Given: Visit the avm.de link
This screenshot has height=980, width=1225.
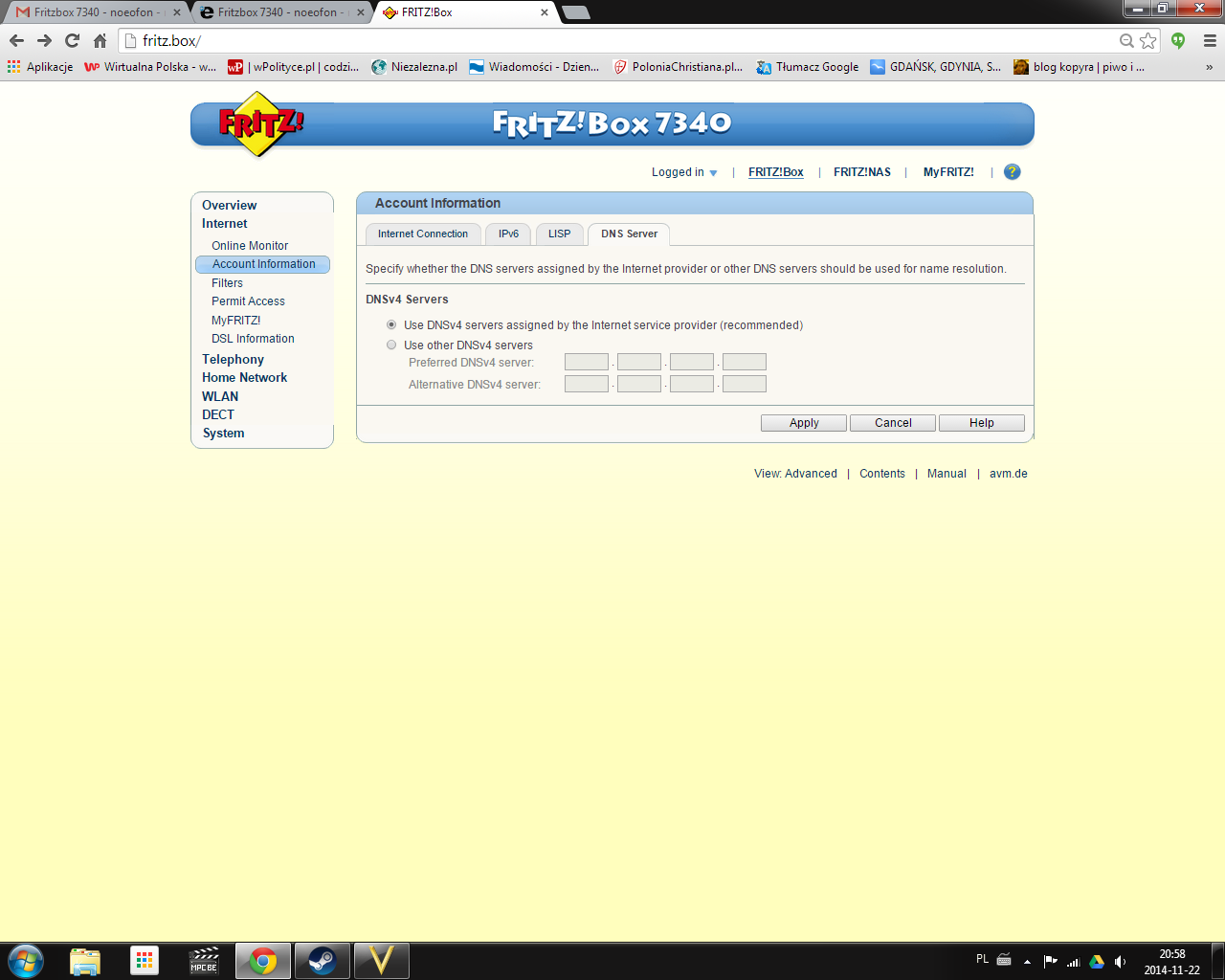Looking at the screenshot, I should coord(1009,474).
